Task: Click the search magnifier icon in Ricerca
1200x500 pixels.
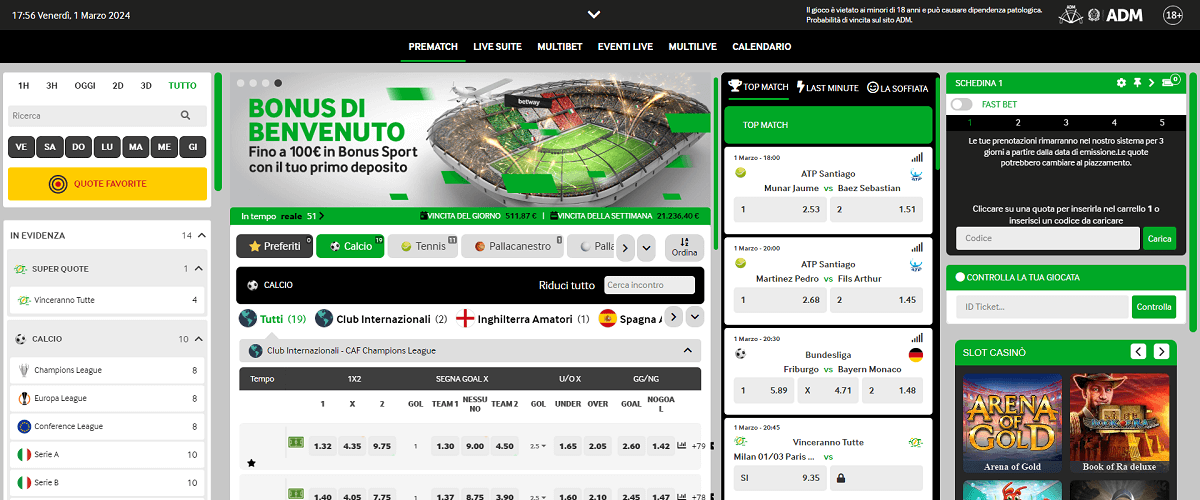Action: pyautogui.click(x=186, y=116)
